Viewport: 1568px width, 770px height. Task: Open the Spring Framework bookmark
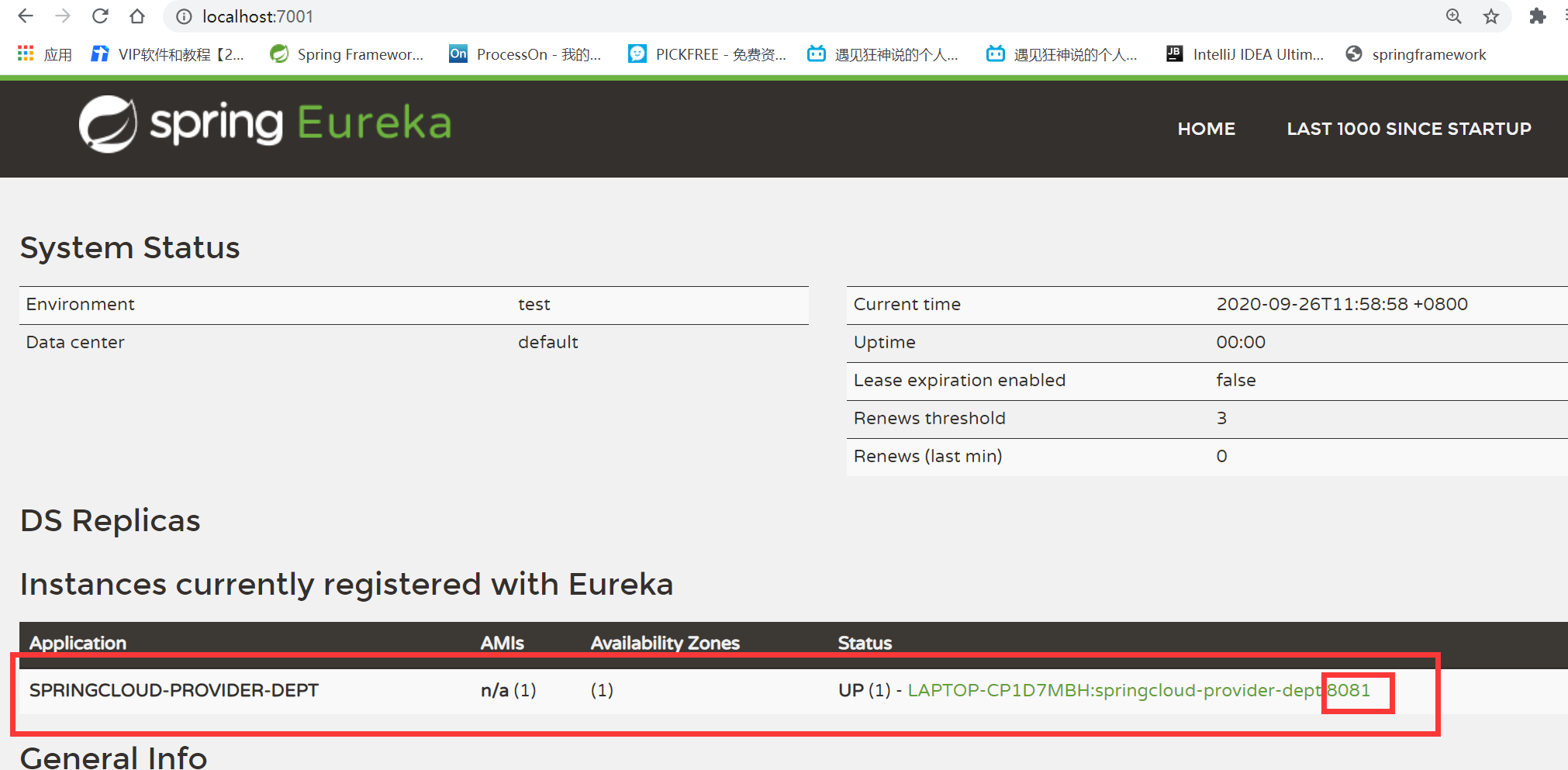coord(347,54)
